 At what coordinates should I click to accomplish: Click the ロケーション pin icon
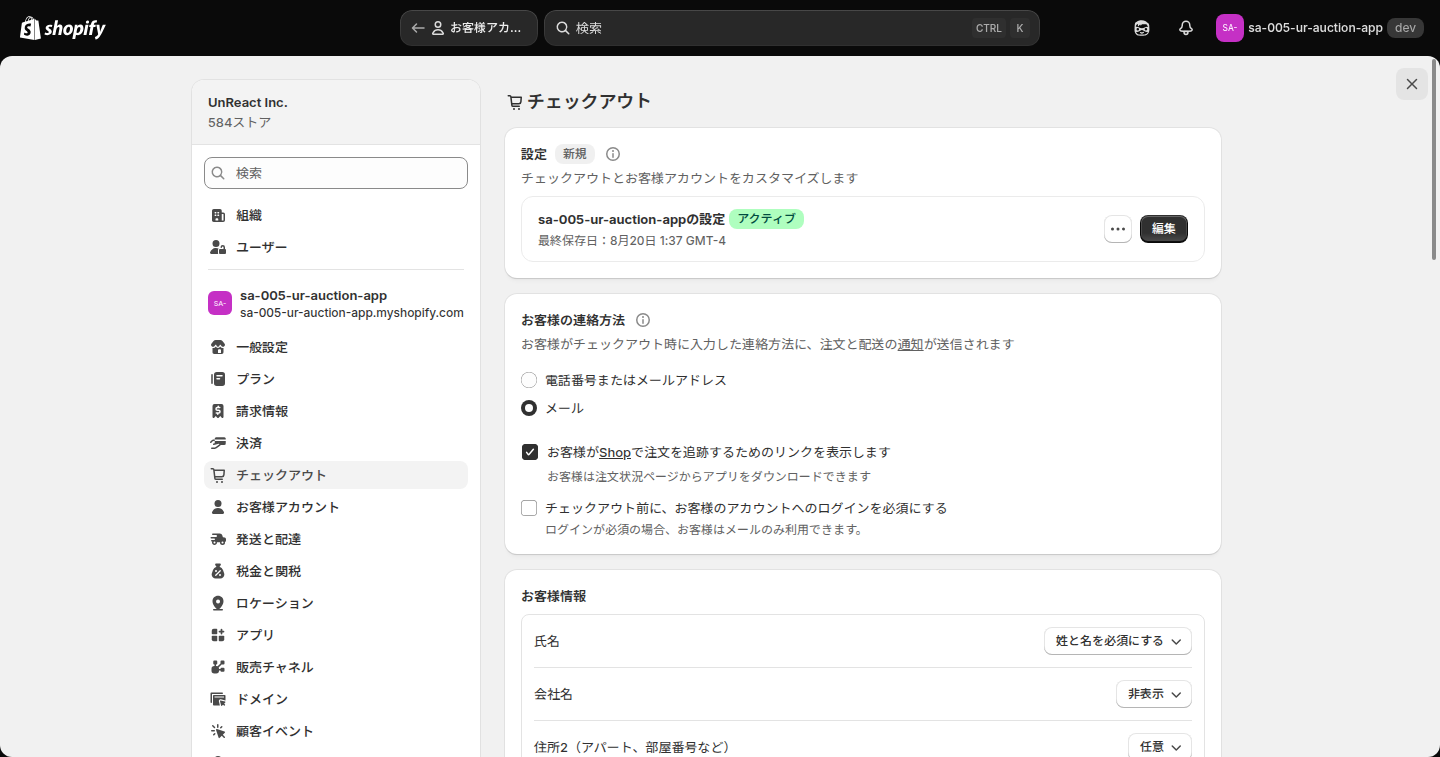[218, 603]
